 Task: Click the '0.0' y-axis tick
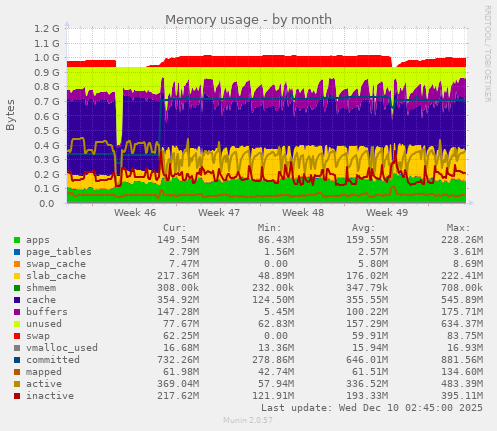(x=47, y=203)
